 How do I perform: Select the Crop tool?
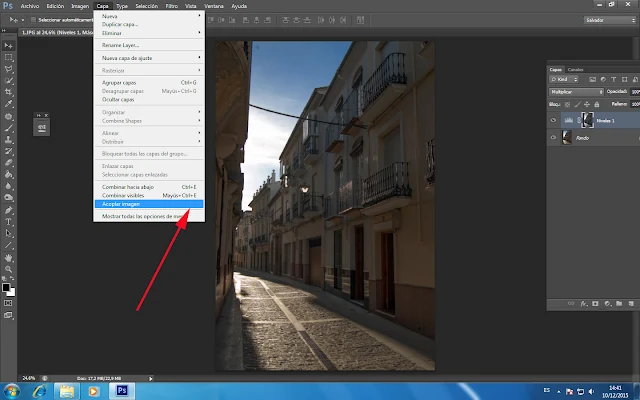coord(9,92)
